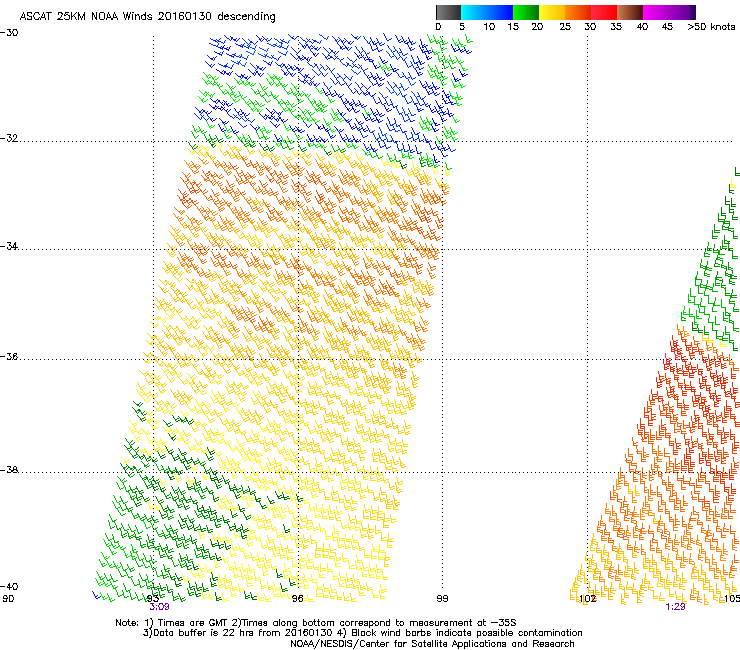Click the '-30' latitude axis label
The width and height of the screenshot is (740, 650).
9,33
